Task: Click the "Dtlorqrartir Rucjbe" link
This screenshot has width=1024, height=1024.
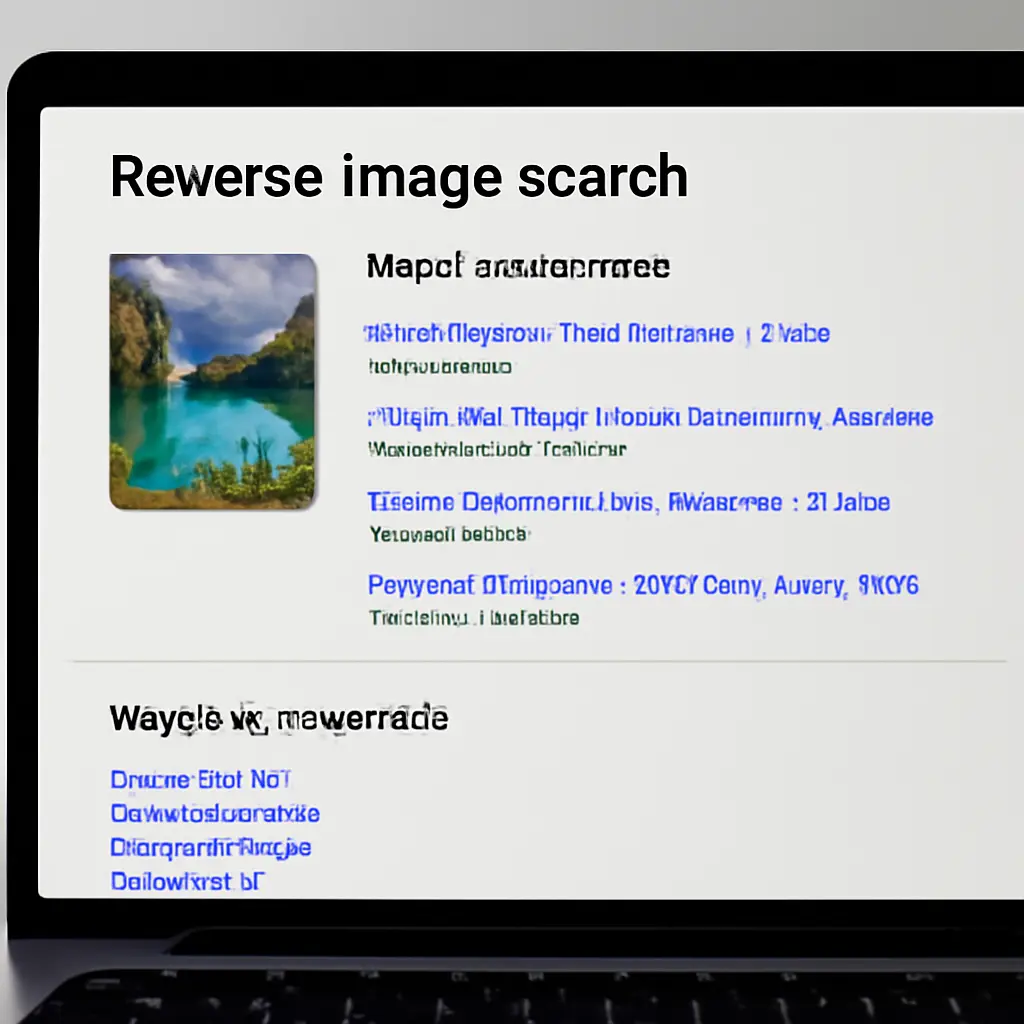Action: pos(210,847)
